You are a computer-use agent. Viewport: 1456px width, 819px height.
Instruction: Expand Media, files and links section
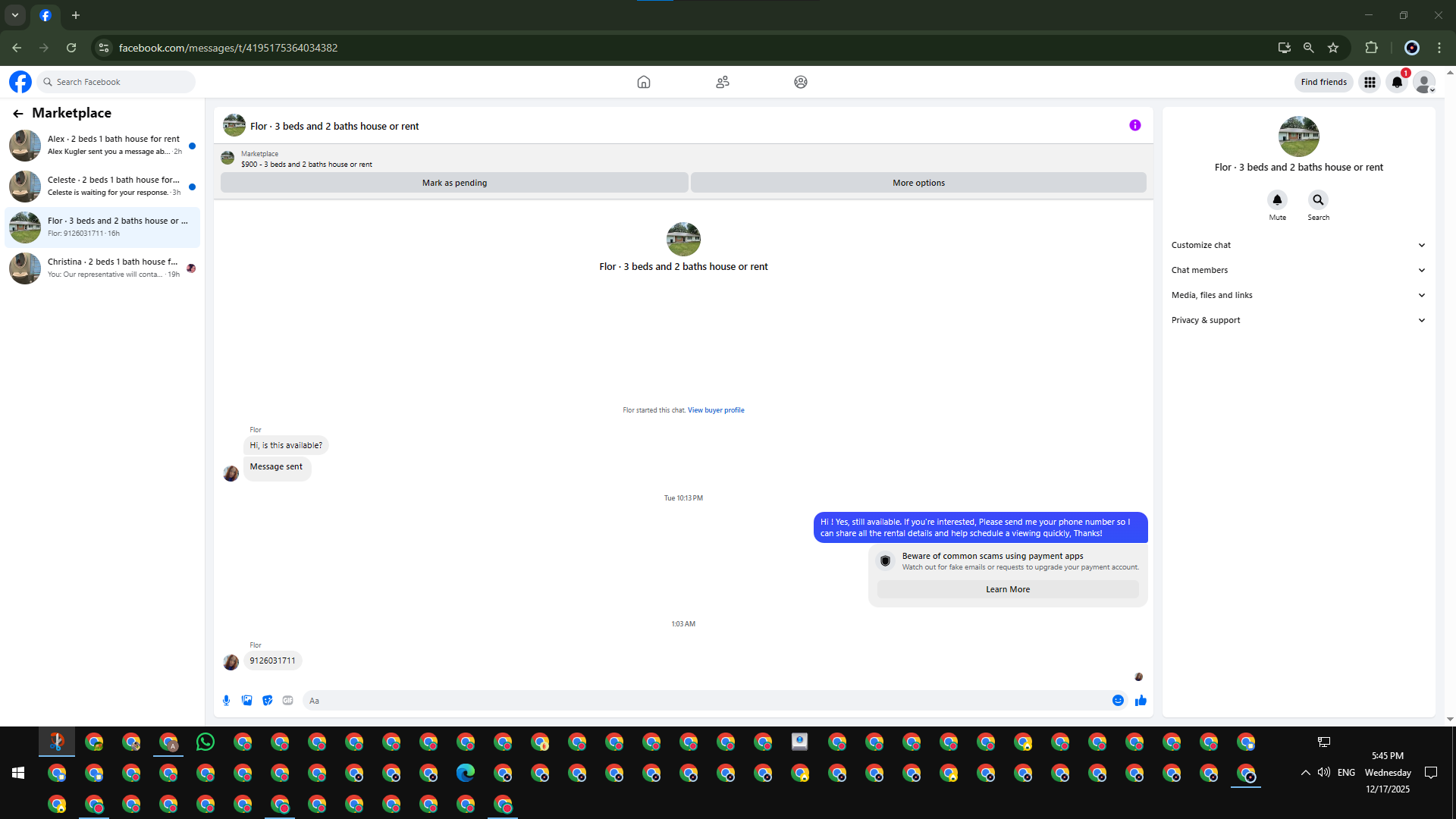tap(1298, 295)
